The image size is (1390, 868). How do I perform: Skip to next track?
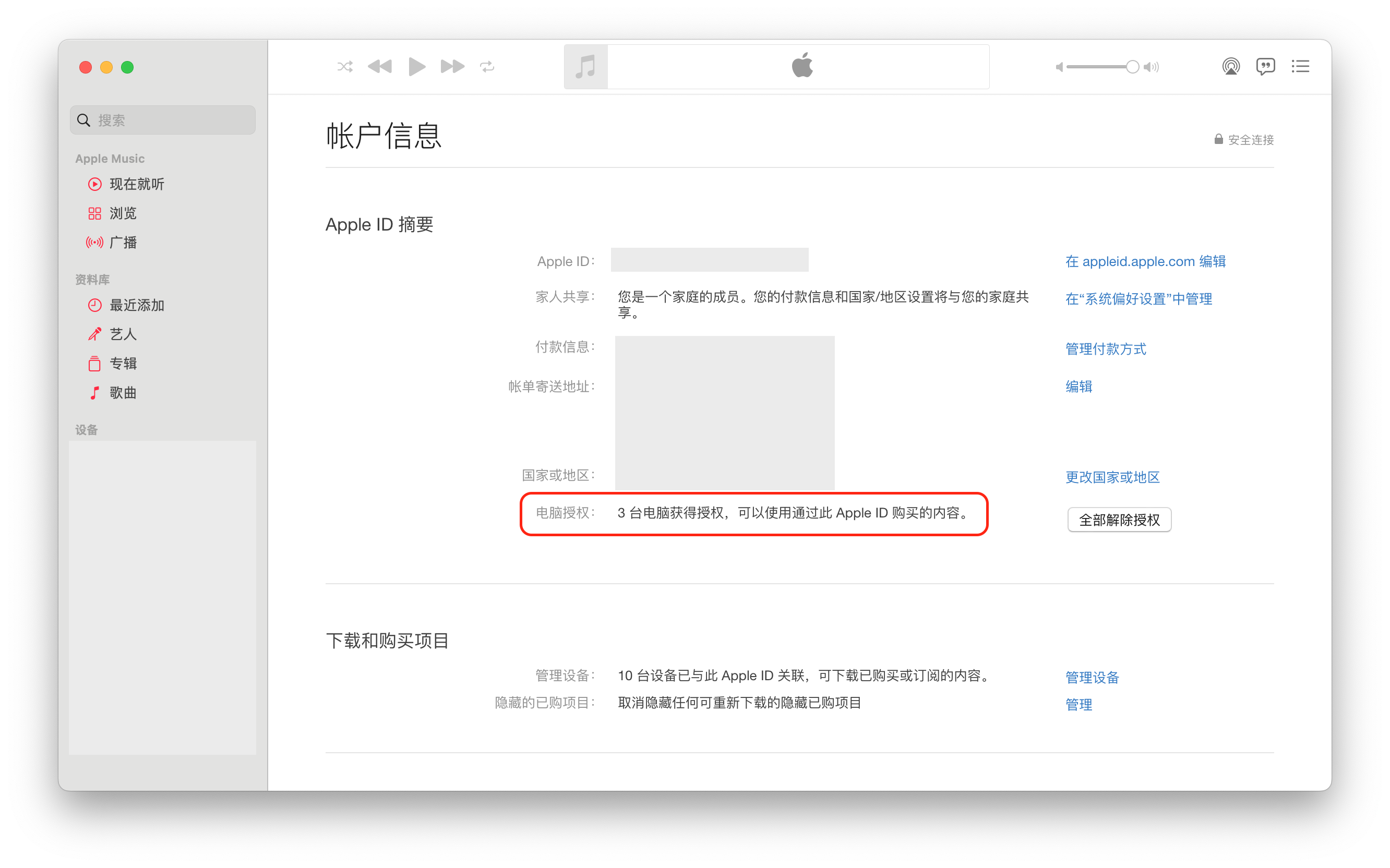(x=452, y=67)
